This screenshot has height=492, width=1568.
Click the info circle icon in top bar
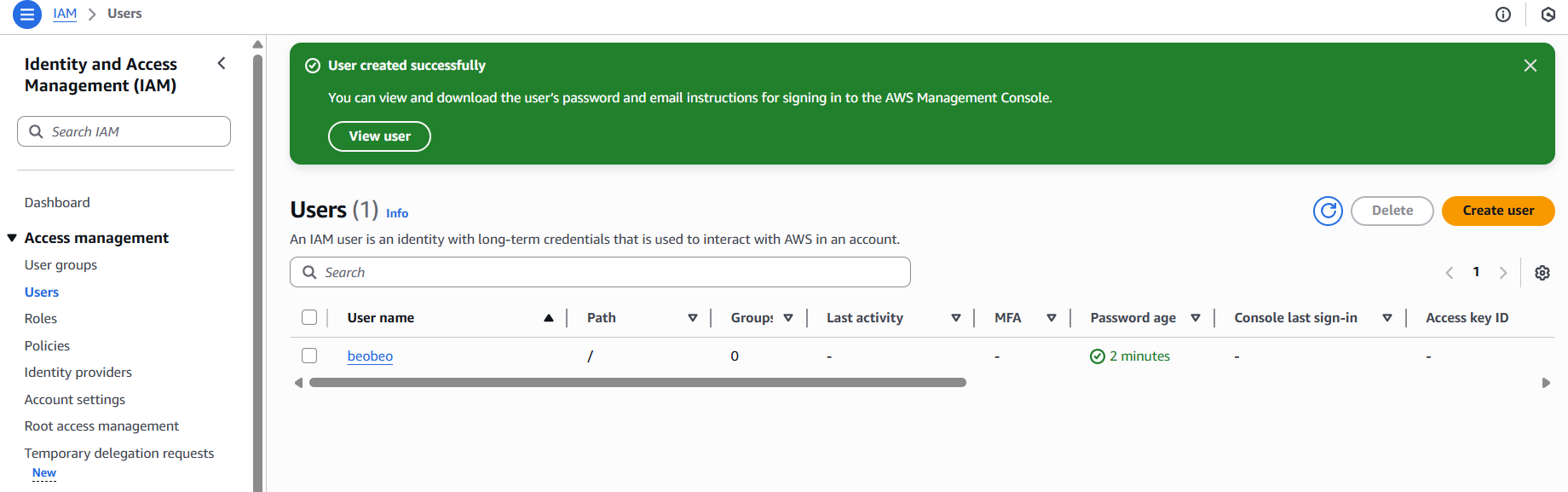[x=1503, y=14]
